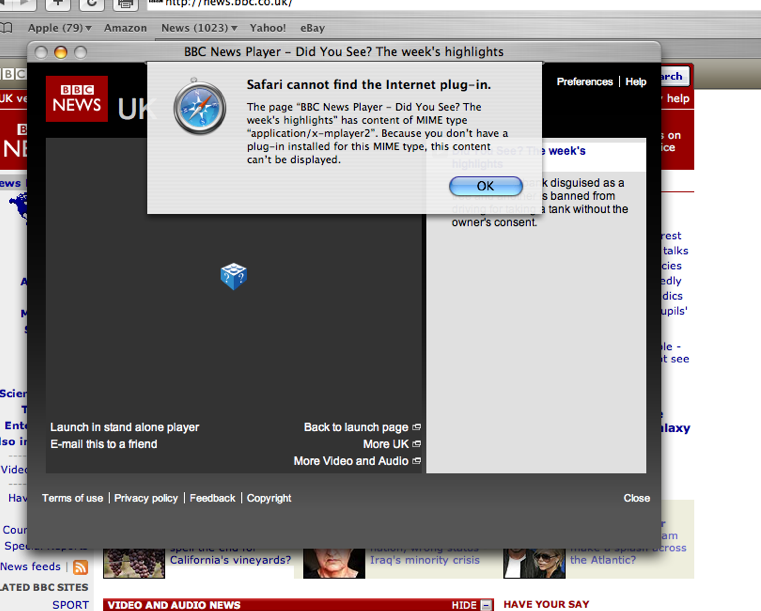The height and width of the screenshot is (611, 761).
Task: Click the Safari print toolbar button
Action: point(125,4)
